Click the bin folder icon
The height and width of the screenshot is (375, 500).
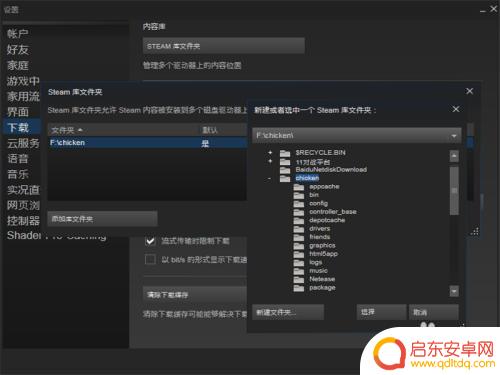pyautogui.click(x=299, y=195)
